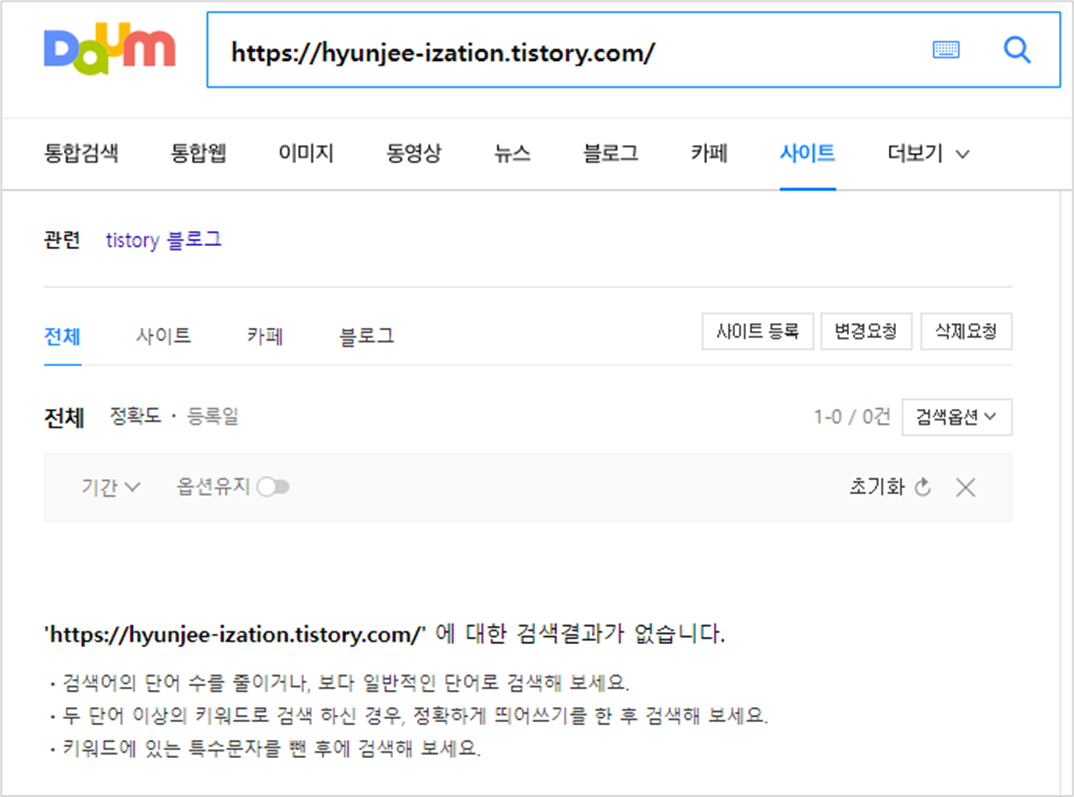Sort results by 등록일
Image resolution: width=1074 pixels, height=797 pixels.
[x=213, y=416]
